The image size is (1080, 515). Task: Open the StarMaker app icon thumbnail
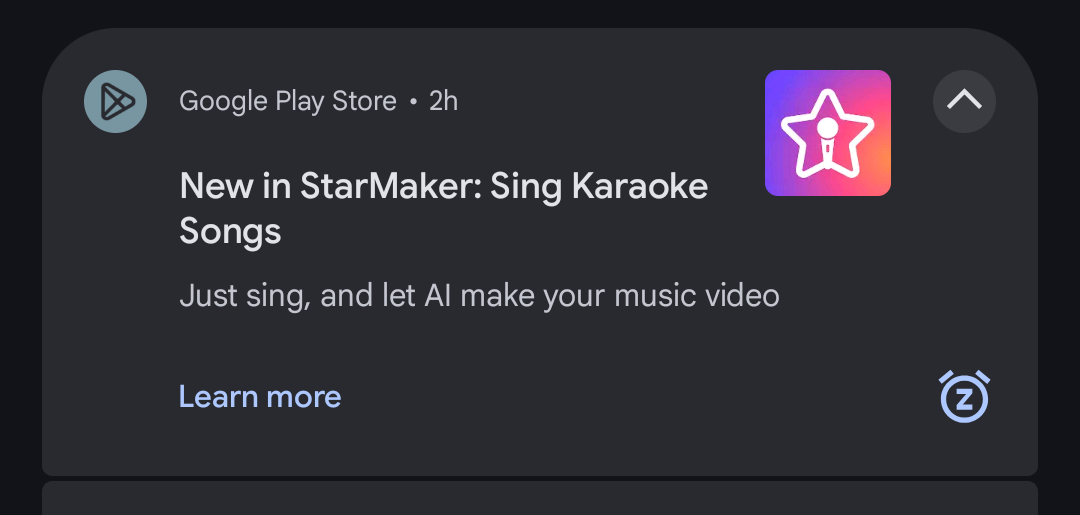click(x=828, y=133)
